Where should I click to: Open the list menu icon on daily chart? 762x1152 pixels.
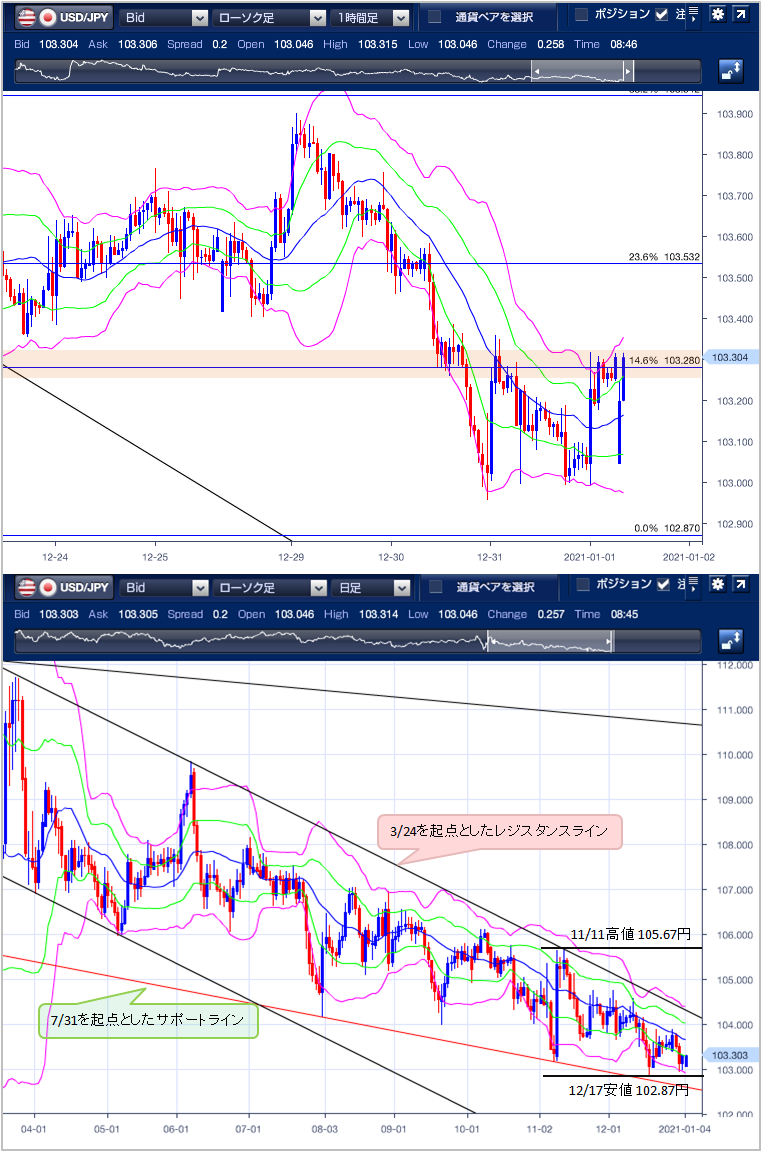click(x=694, y=584)
